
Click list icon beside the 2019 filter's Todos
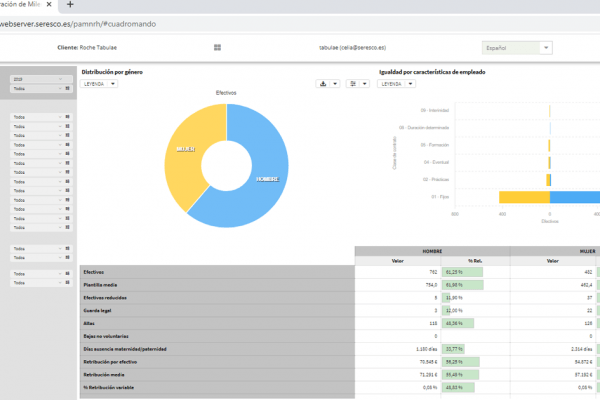67,89
